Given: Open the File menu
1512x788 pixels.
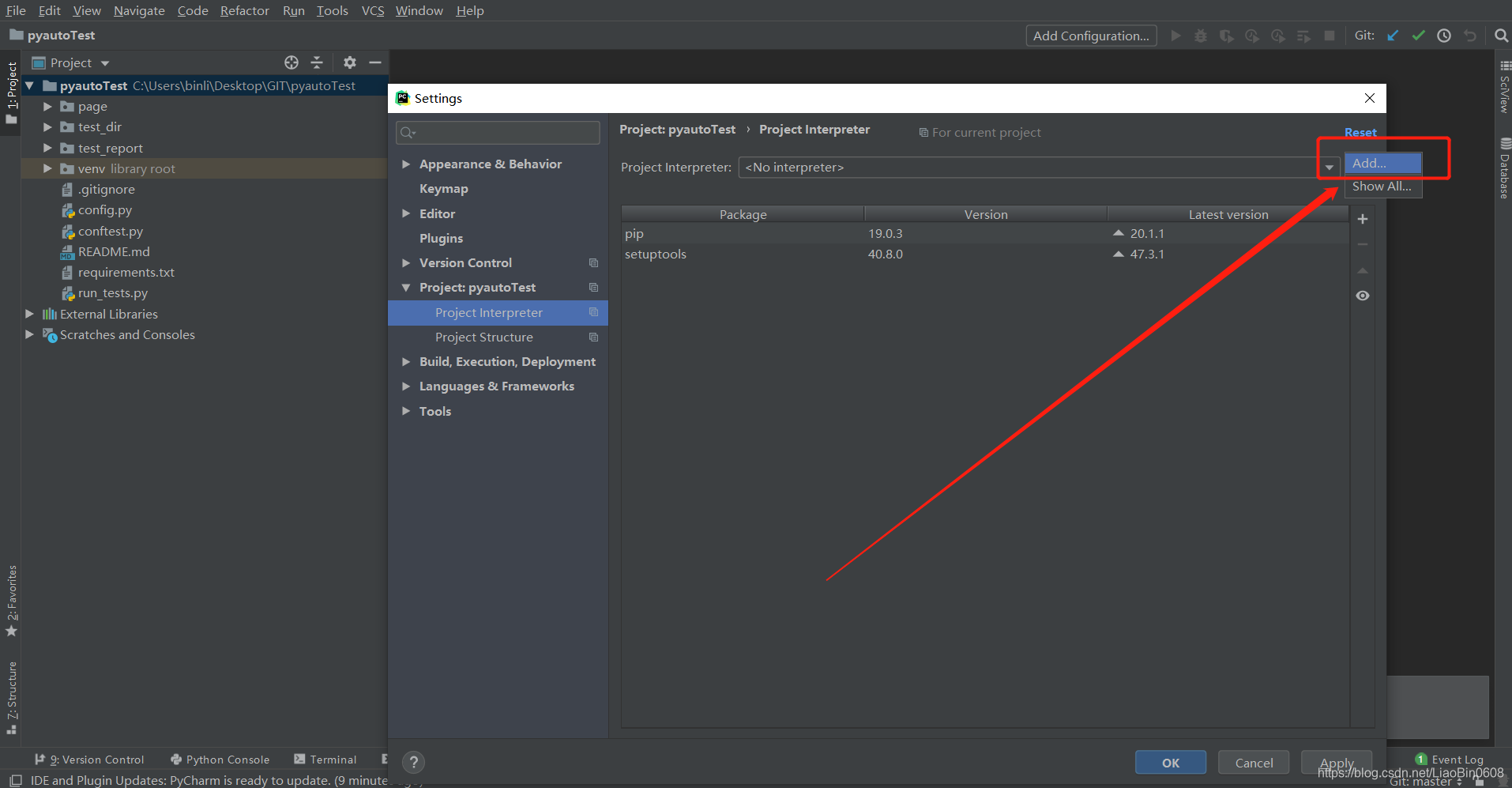Looking at the screenshot, I should (x=16, y=10).
